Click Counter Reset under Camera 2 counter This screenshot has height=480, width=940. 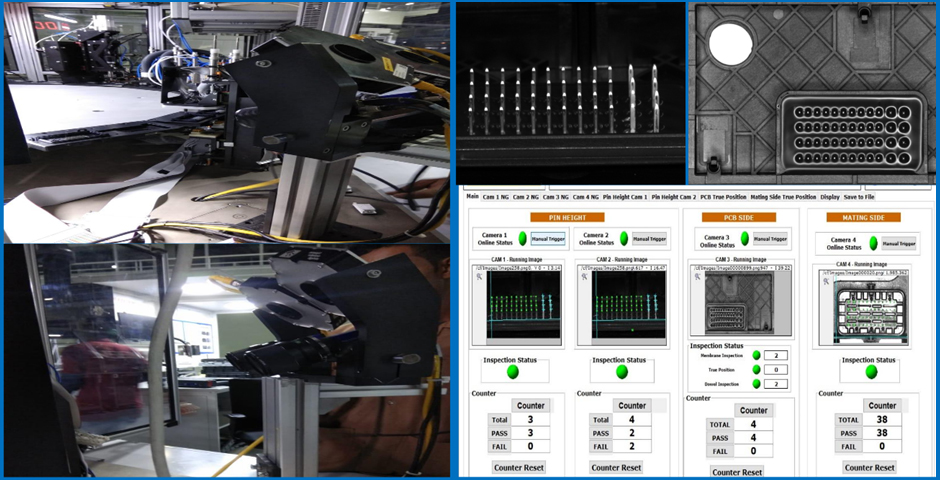point(616,467)
